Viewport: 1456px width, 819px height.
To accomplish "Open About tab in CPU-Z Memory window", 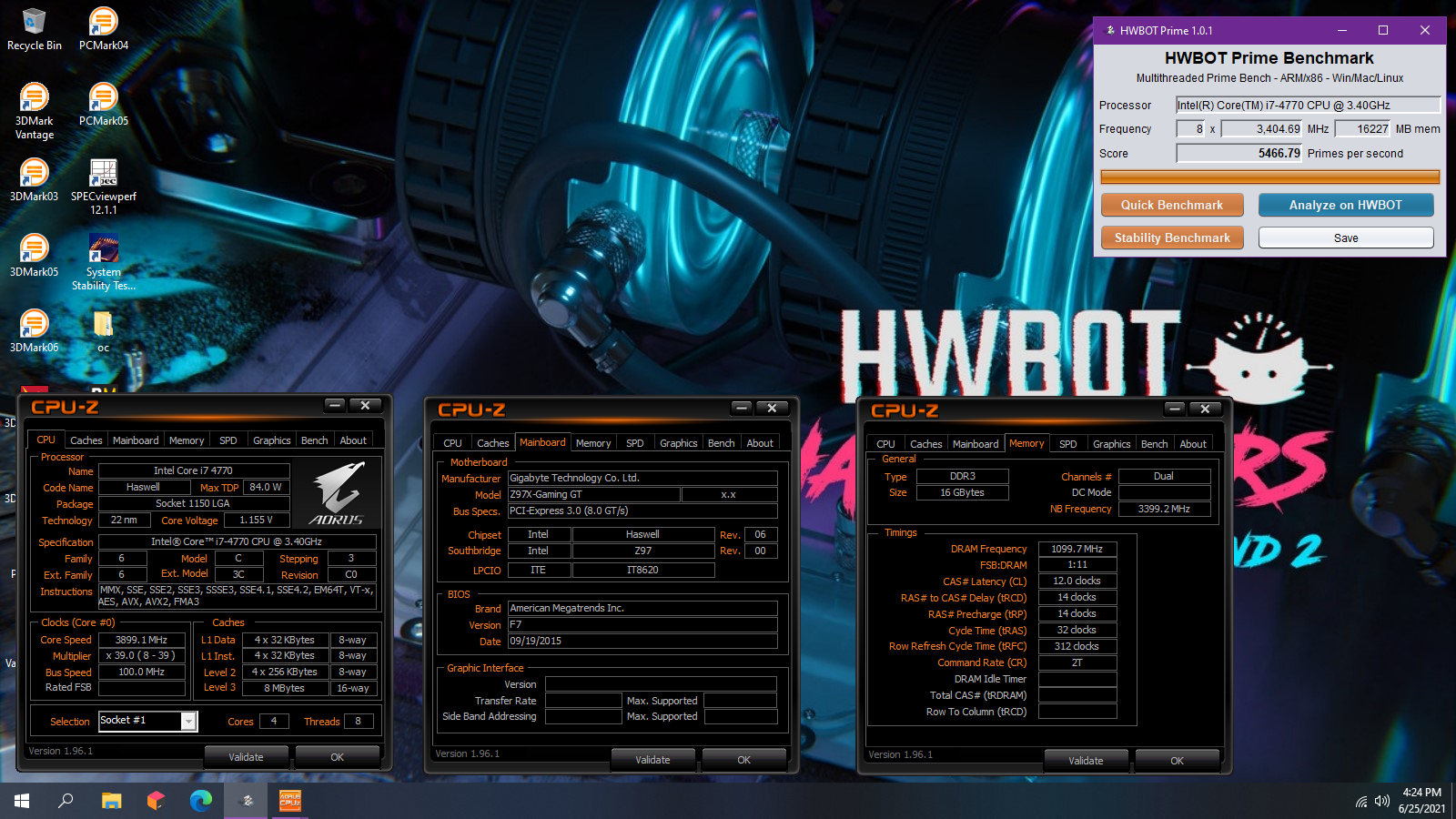I will click(1193, 444).
